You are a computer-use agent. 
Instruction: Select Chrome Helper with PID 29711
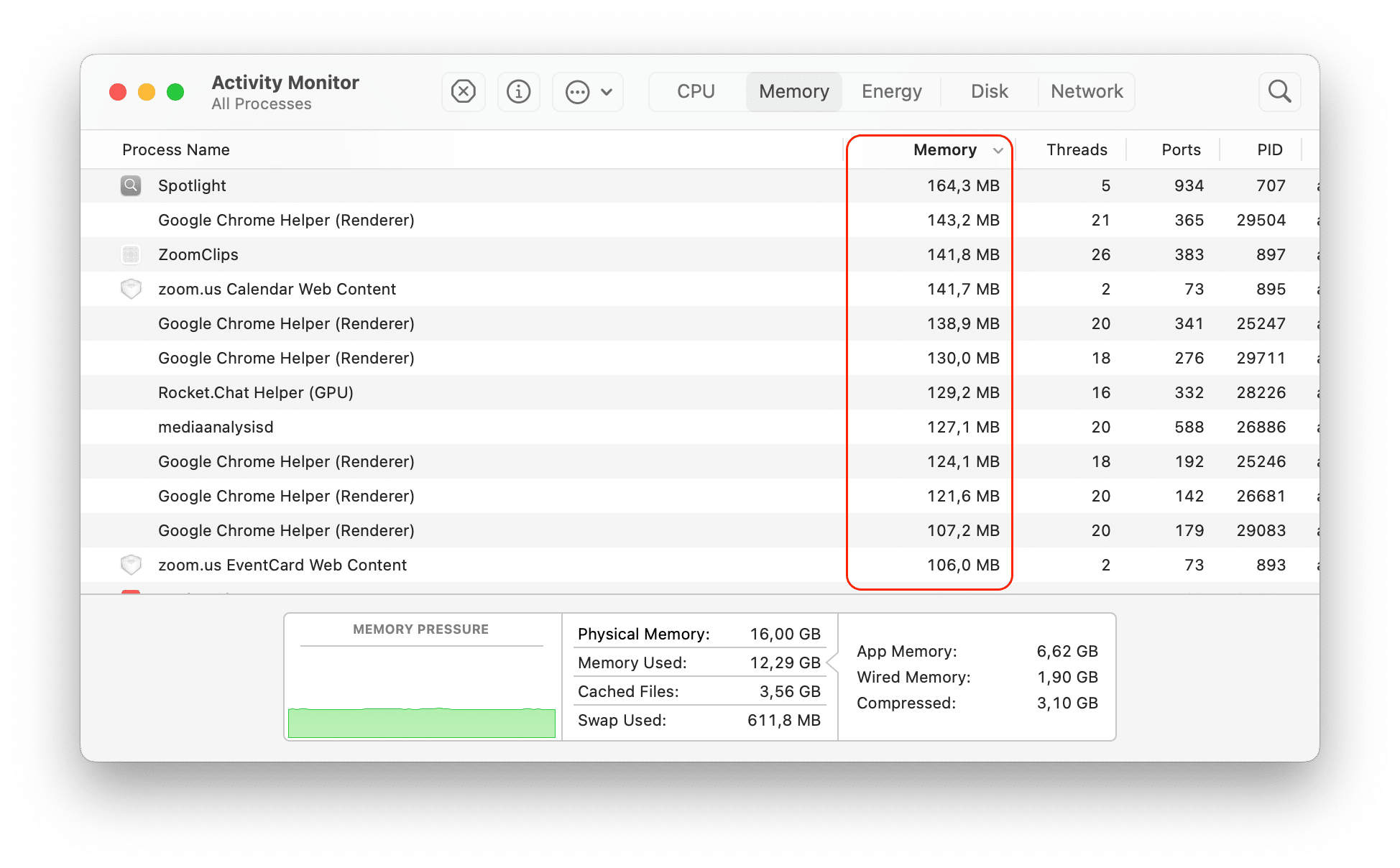point(700,358)
